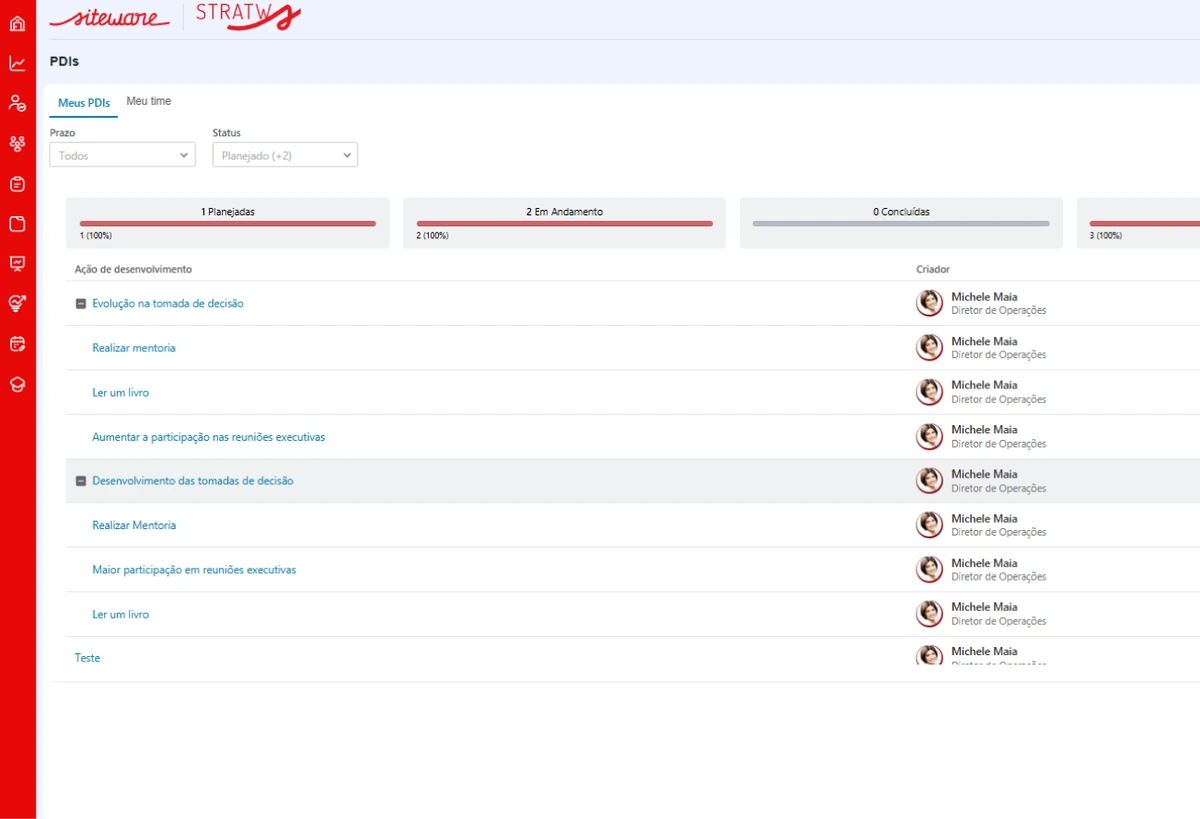1200x819 pixels.
Task: Click the clipboard icon in the sidebar
Action: (17, 184)
